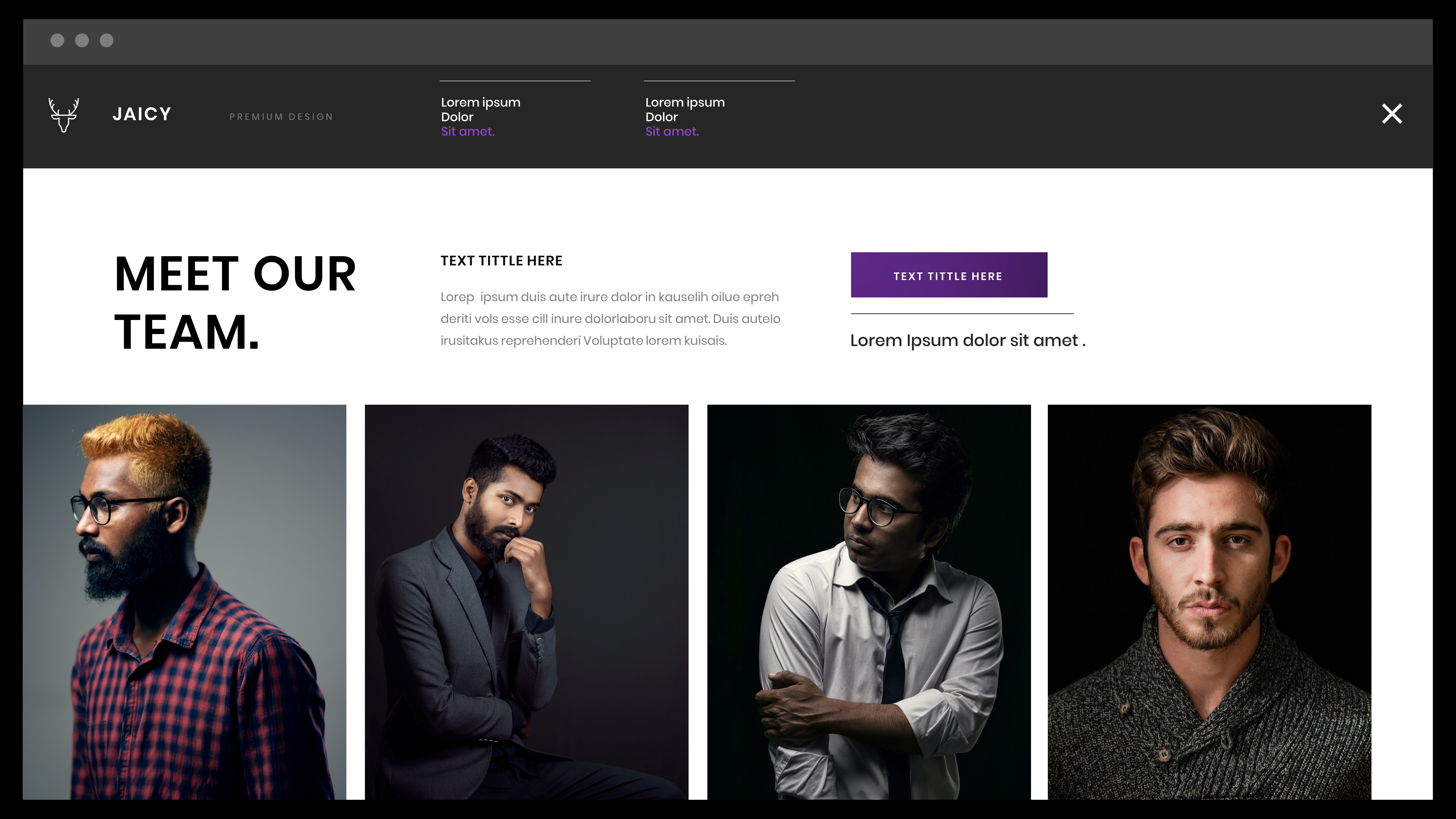
Task: Select the black TEXT TITTLE HERE subheading
Action: point(501,261)
